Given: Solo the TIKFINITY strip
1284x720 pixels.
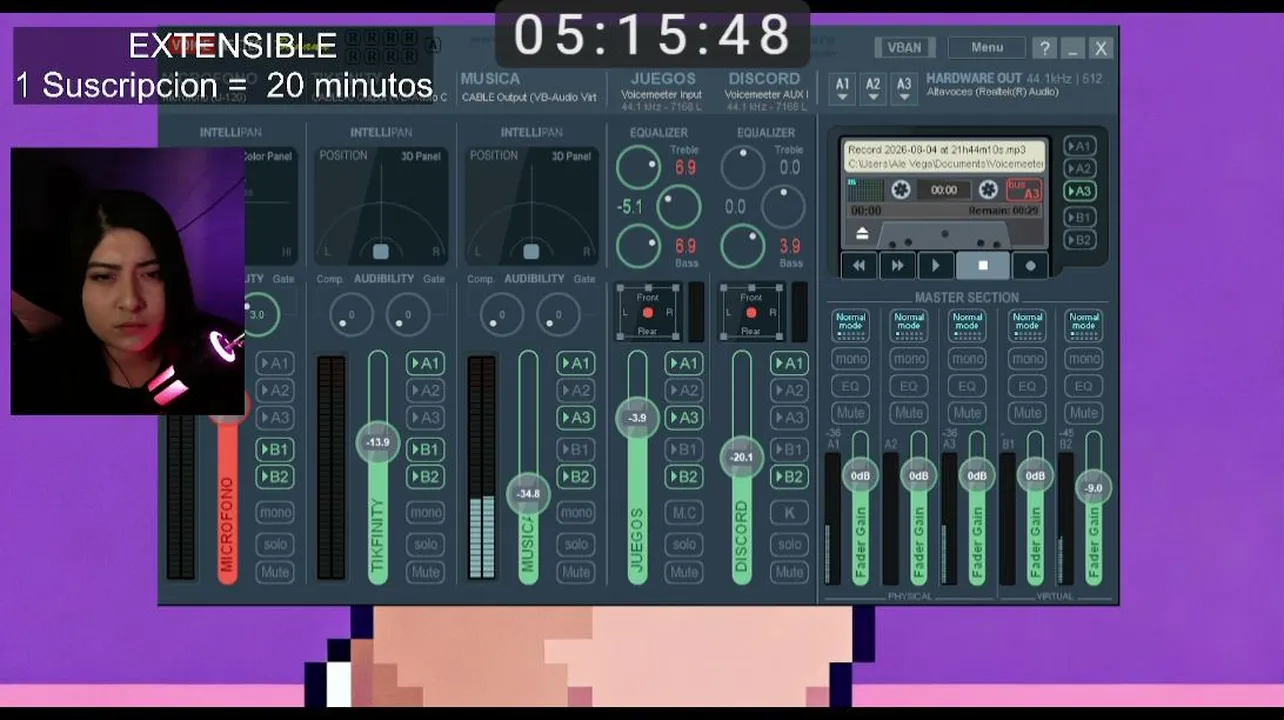Looking at the screenshot, I should pyautogui.click(x=425, y=544).
